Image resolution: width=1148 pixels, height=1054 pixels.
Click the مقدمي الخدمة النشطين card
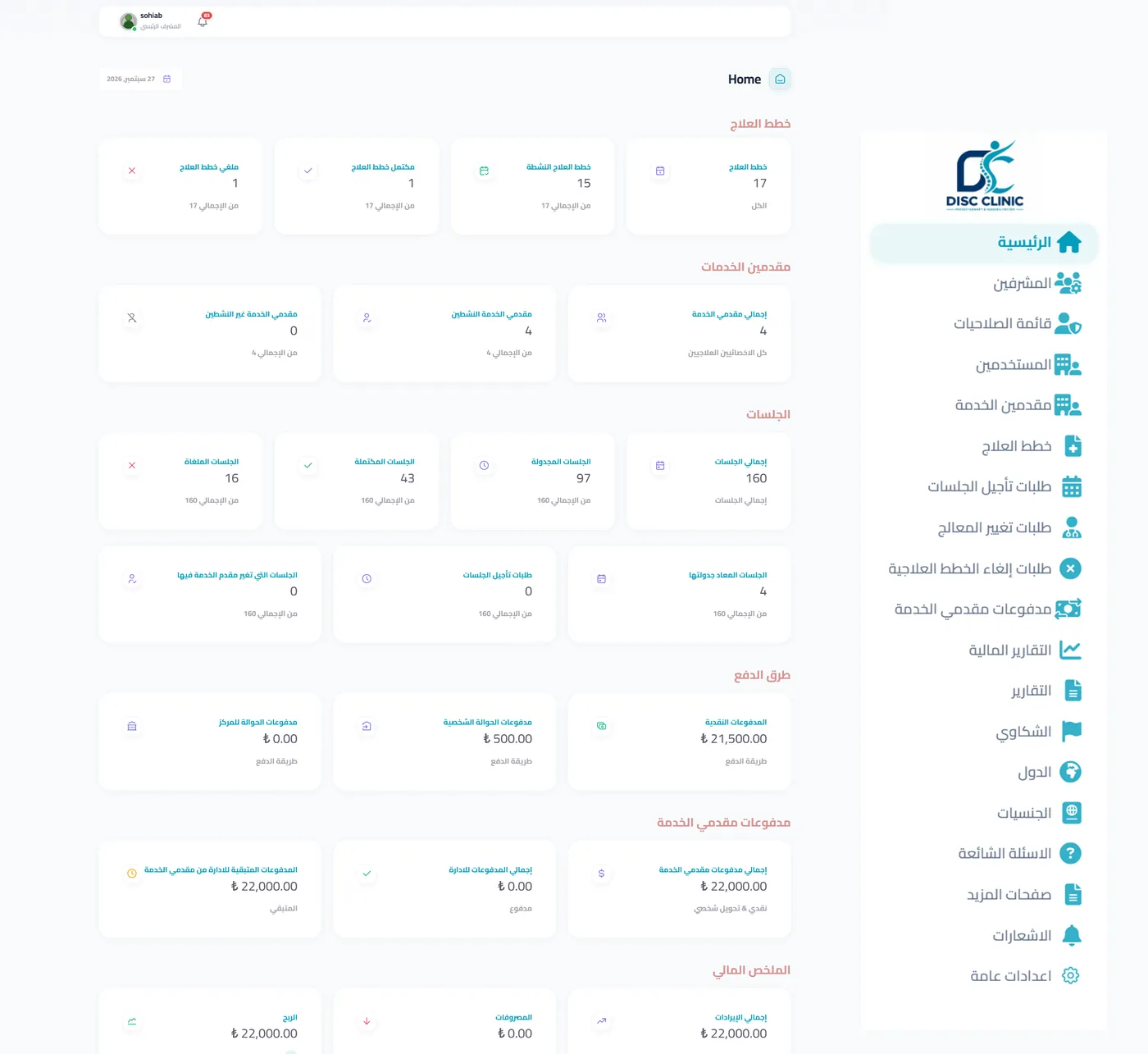[x=444, y=334]
